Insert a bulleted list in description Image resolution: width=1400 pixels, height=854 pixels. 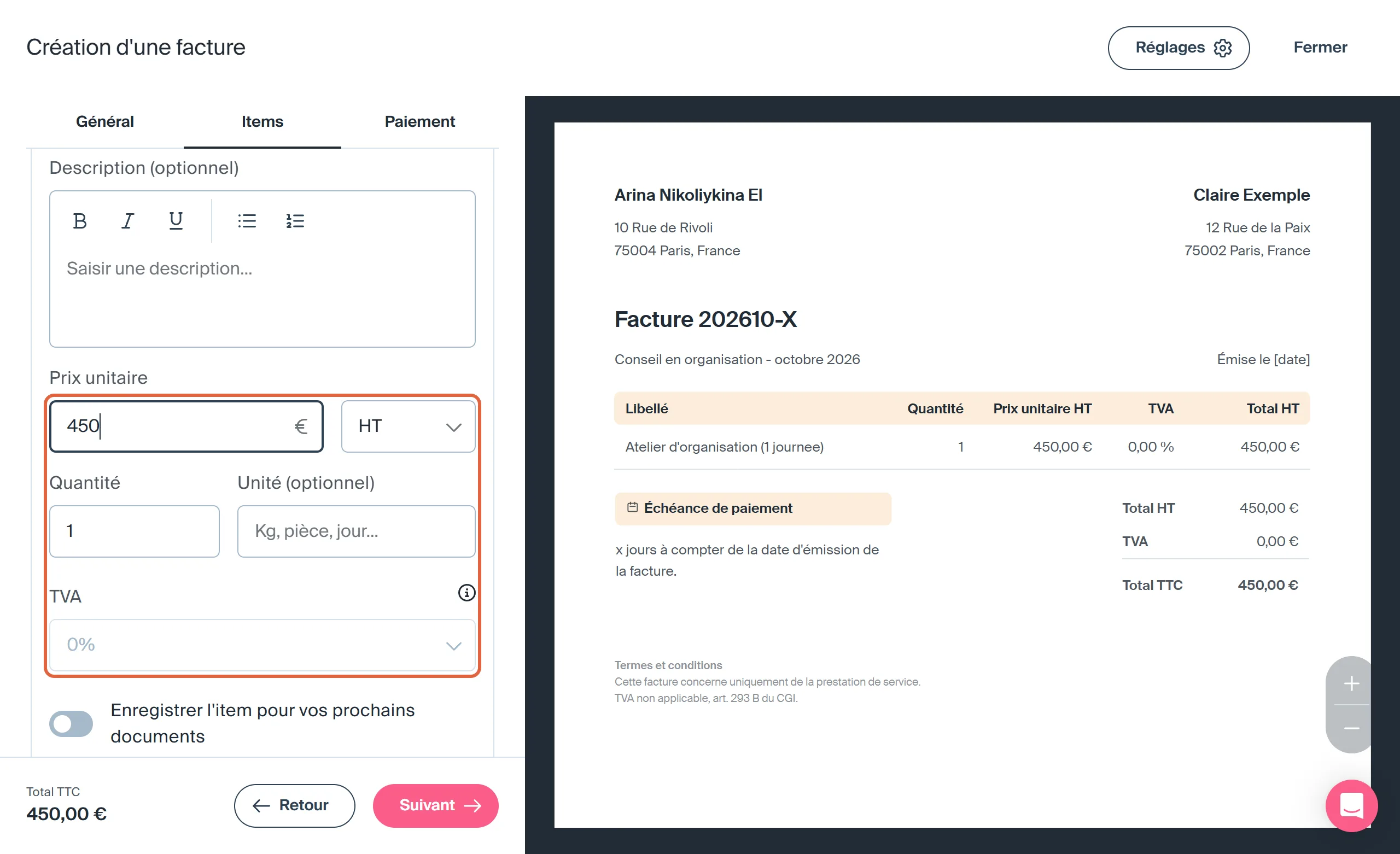pos(247,220)
